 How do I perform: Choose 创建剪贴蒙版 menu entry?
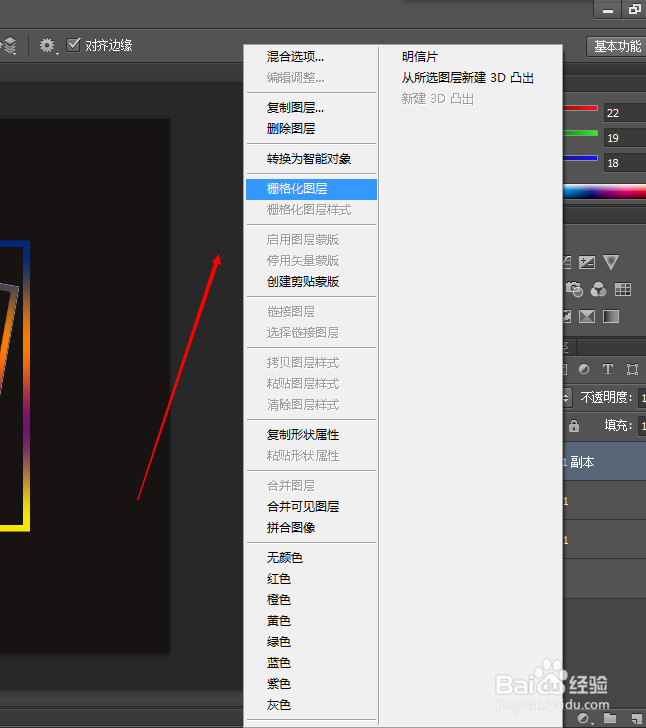303,281
